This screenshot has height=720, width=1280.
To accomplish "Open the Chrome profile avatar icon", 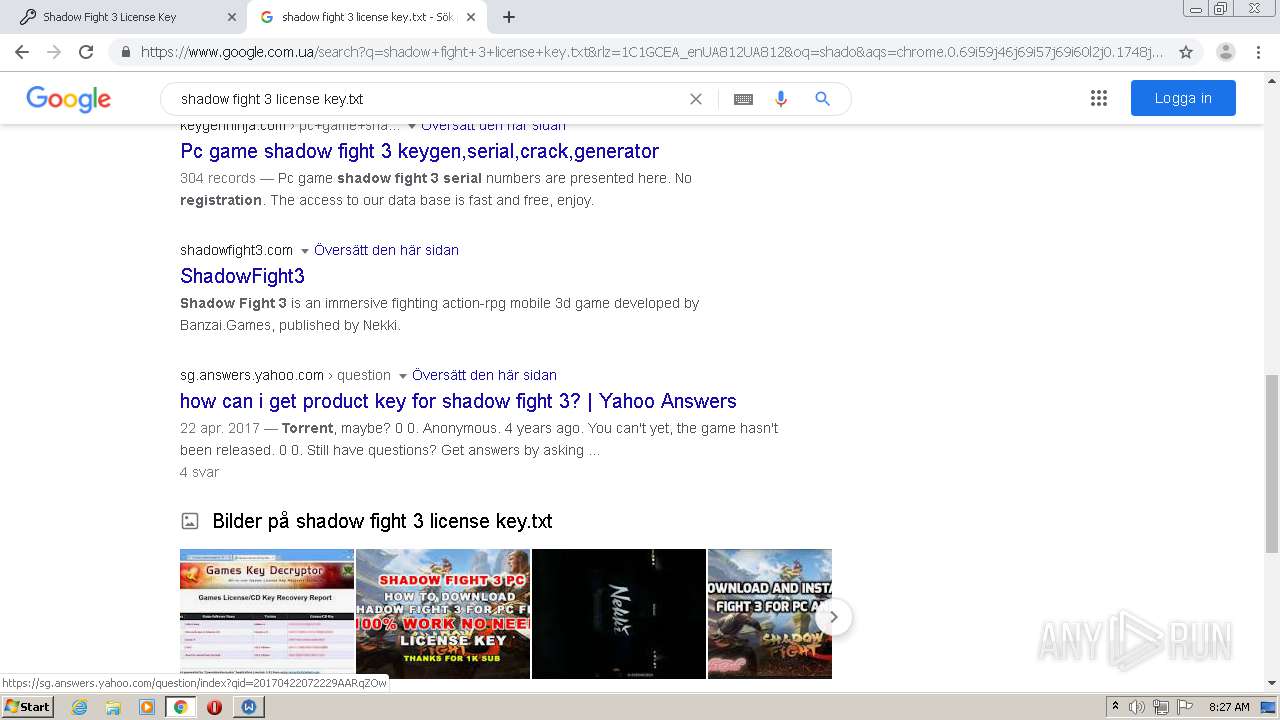I will click(x=1226, y=52).
